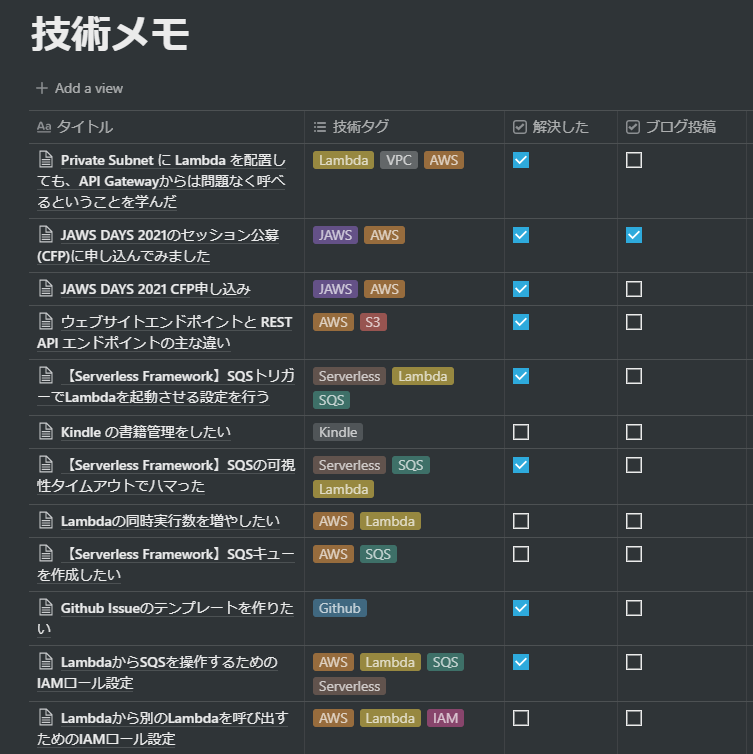This screenshot has width=753, height=754.
Task: Click Add a view button
Action: [x=80, y=88]
